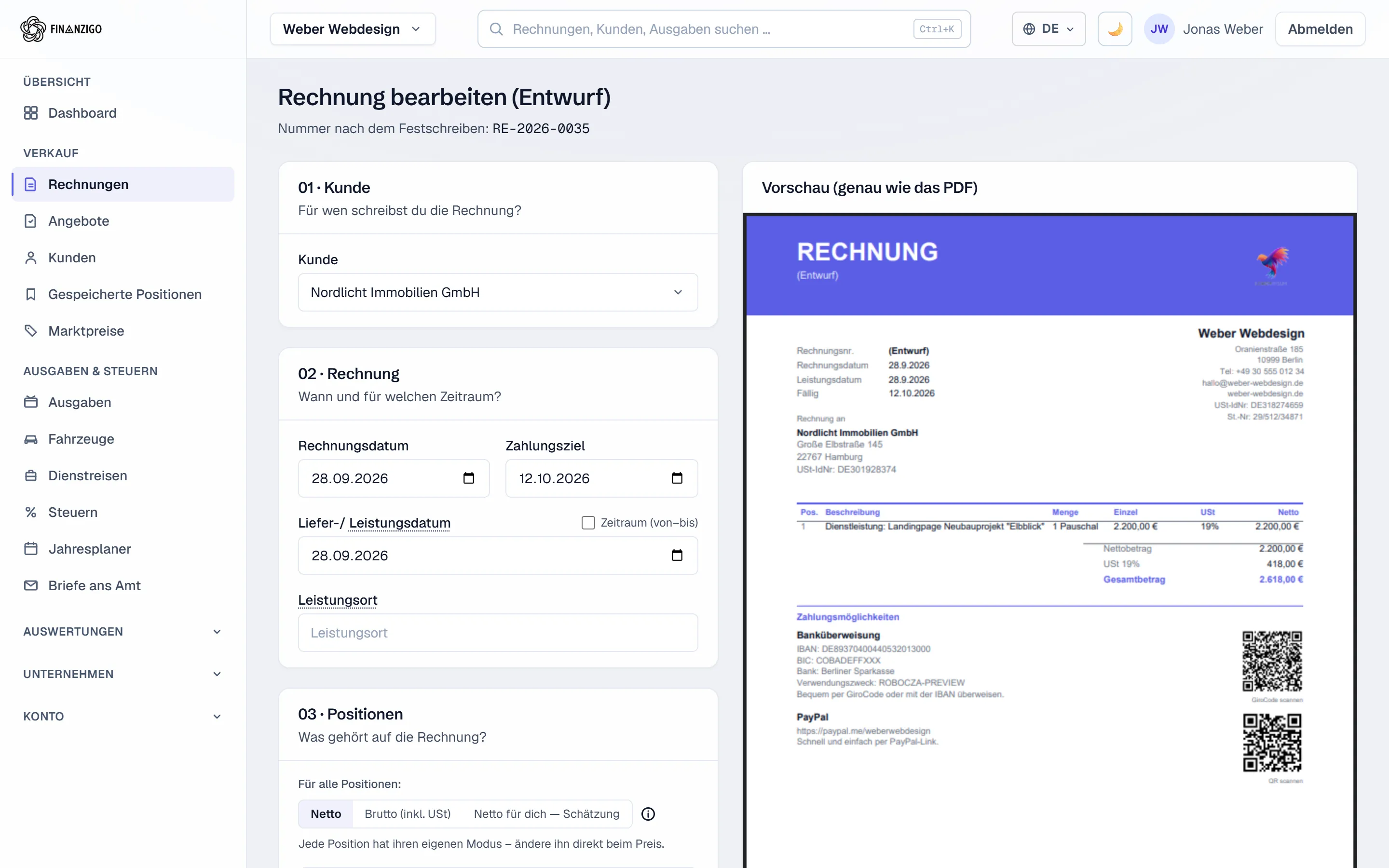Click the Rechnungsdatum date field
This screenshot has height=868, width=1389.
(394, 478)
